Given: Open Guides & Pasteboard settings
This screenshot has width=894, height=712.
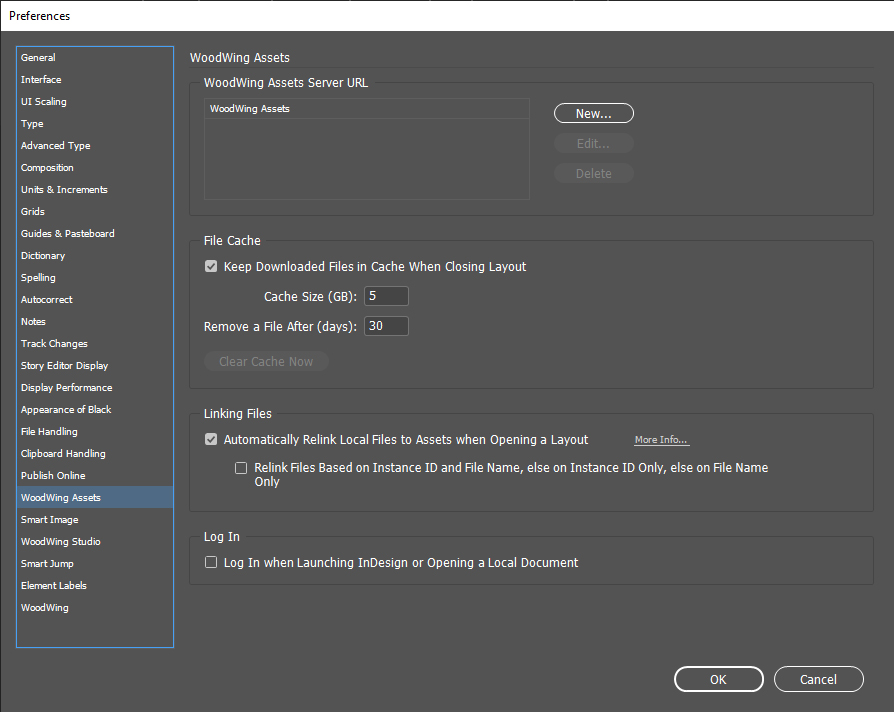Looking at the screenshot, I should click(68, 234).
